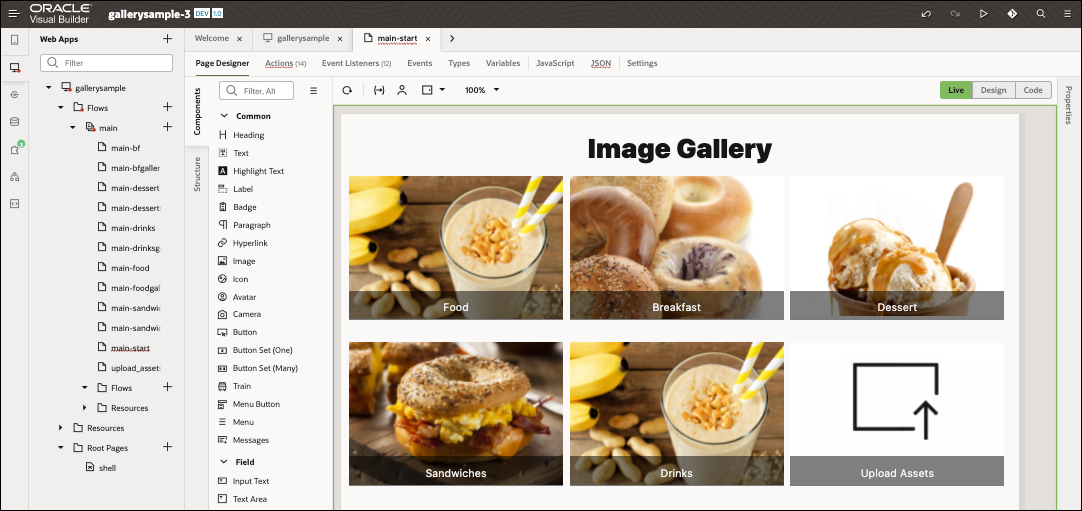This screenshot has height=511, width=1082.
Task: Click the Breakfast gallery tile
Action: (677, 248)
